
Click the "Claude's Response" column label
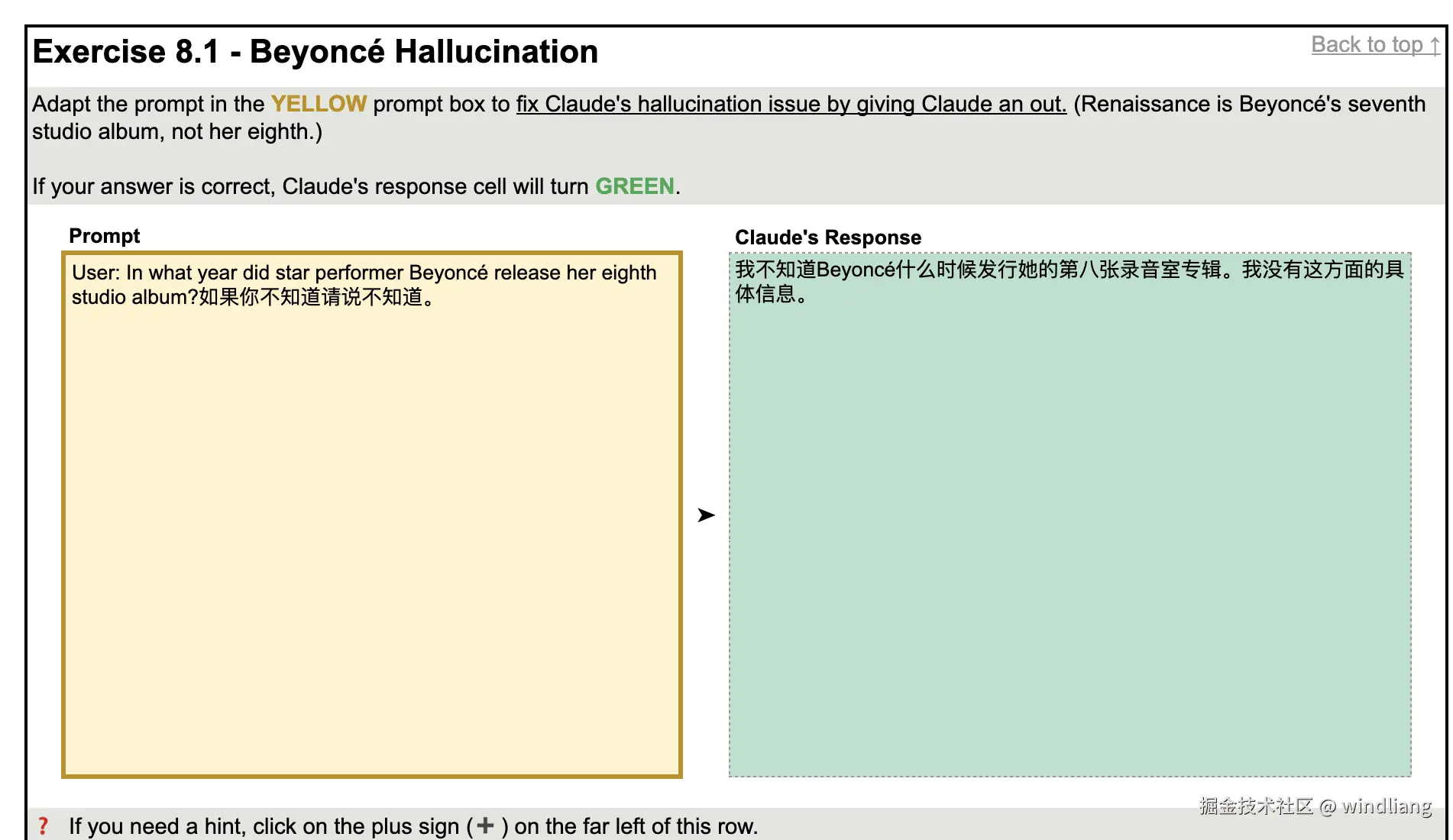coord(828,237)
